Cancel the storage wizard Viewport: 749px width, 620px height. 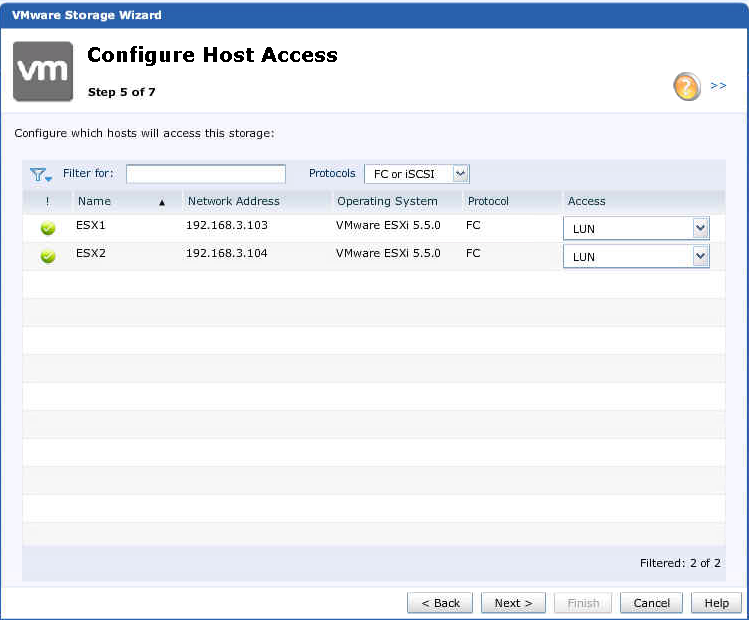[651, 603]
